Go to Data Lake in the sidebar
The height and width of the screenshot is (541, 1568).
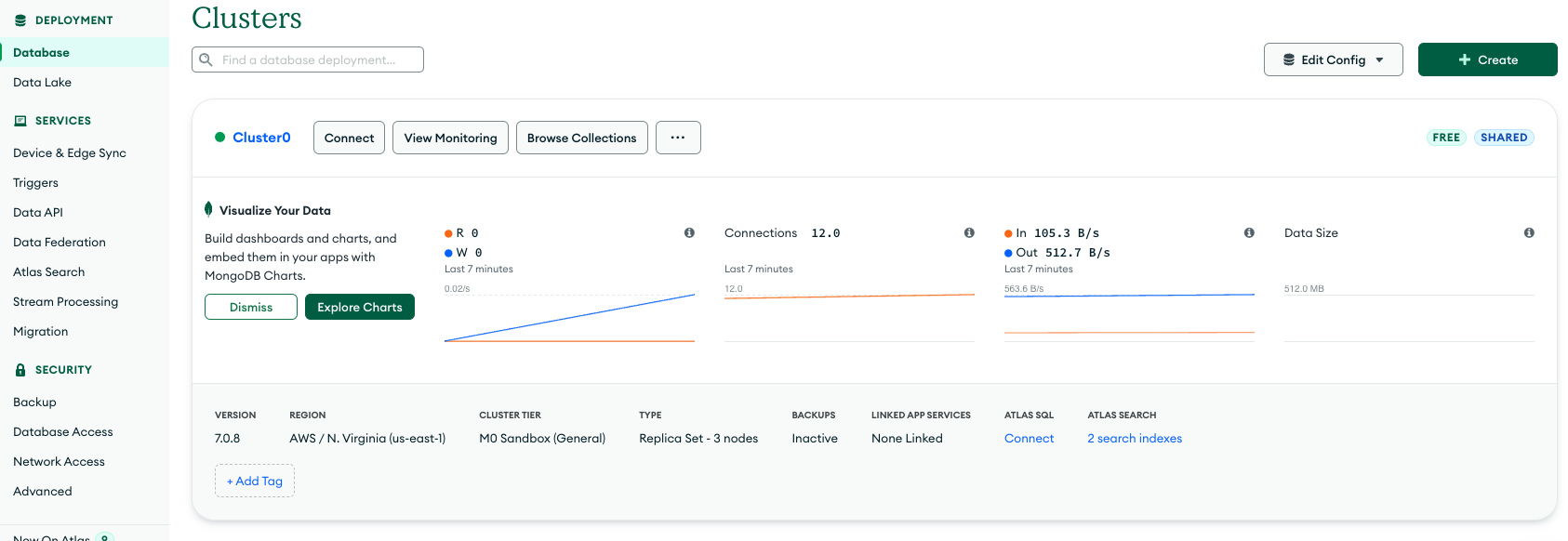(x=43, y=83)
